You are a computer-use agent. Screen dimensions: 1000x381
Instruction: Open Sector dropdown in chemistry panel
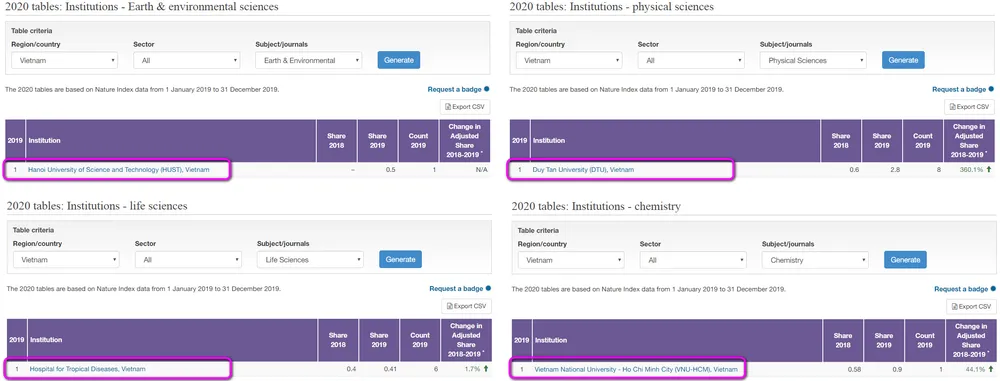pos(693,260)
